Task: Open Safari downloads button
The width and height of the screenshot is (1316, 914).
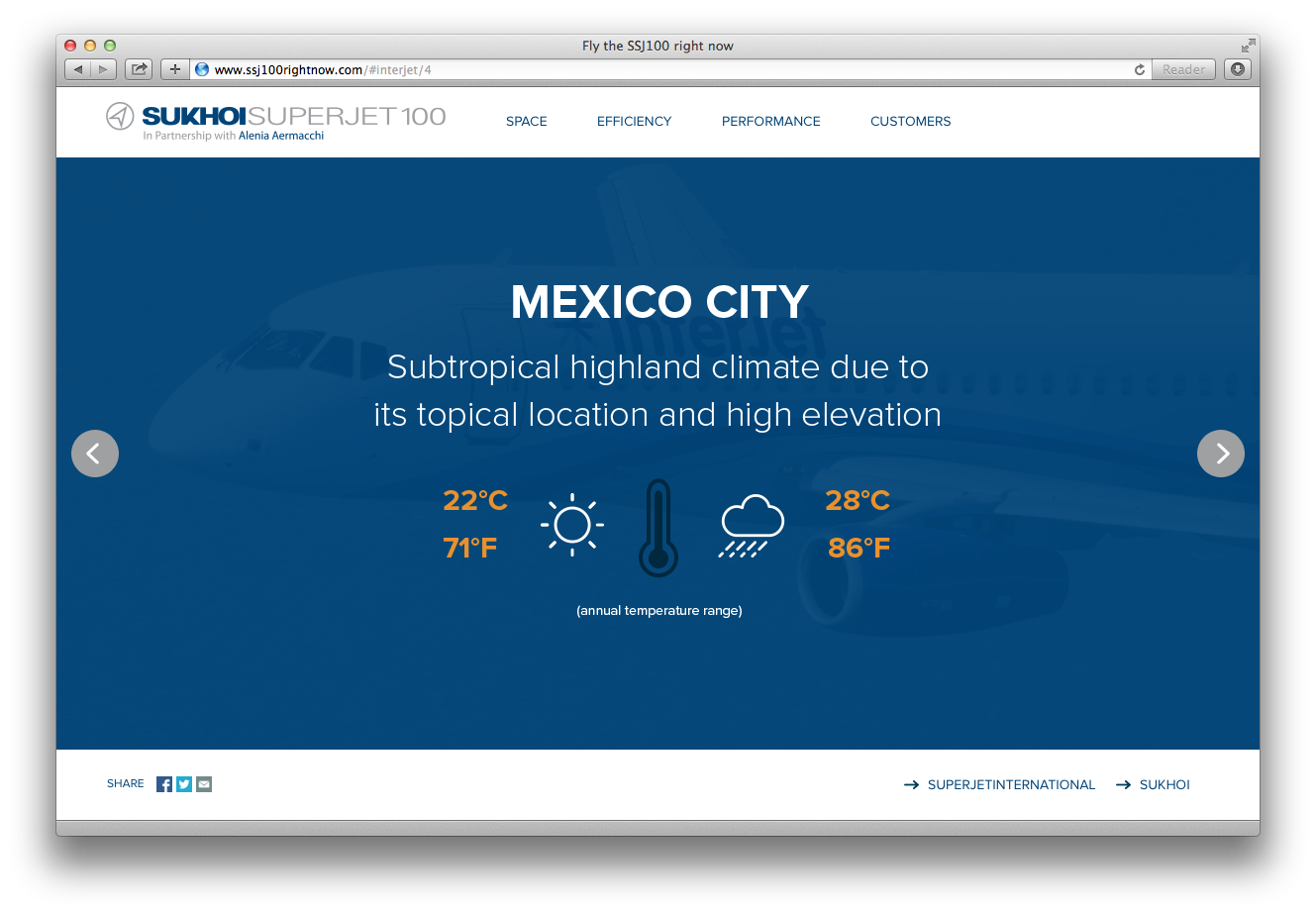Action: [1238, 69]
